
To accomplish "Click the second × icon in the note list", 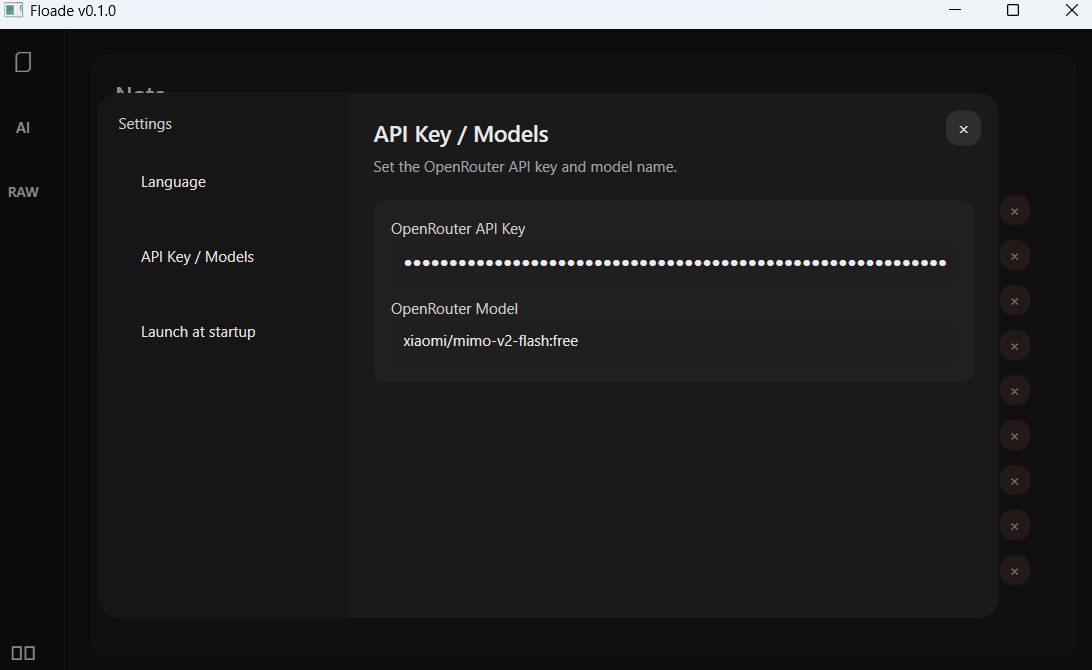I will [x=1015, y=255].
